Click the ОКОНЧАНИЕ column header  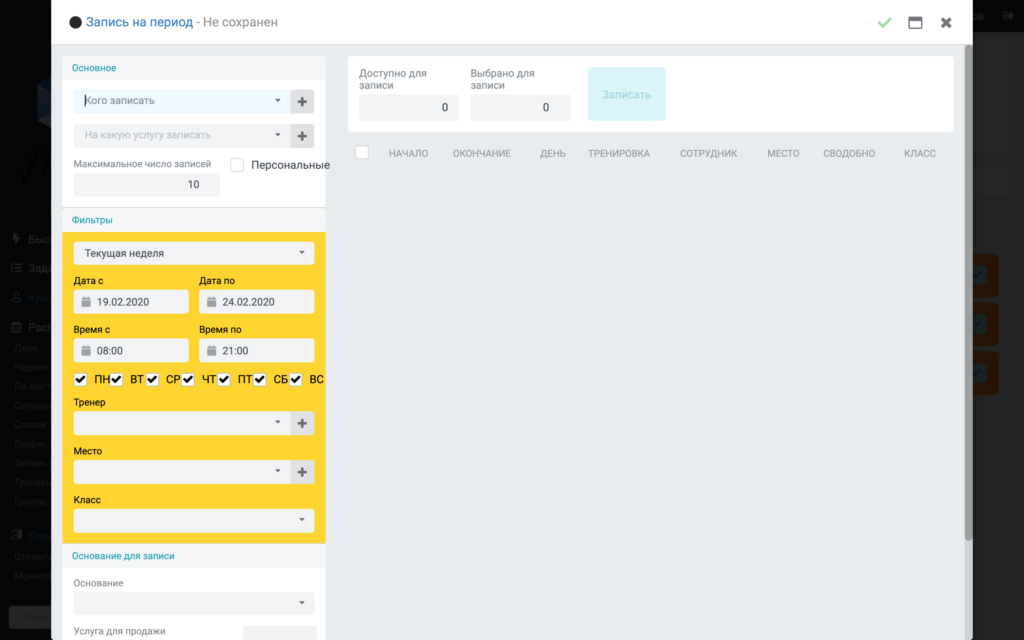click(x=482, y=153)
